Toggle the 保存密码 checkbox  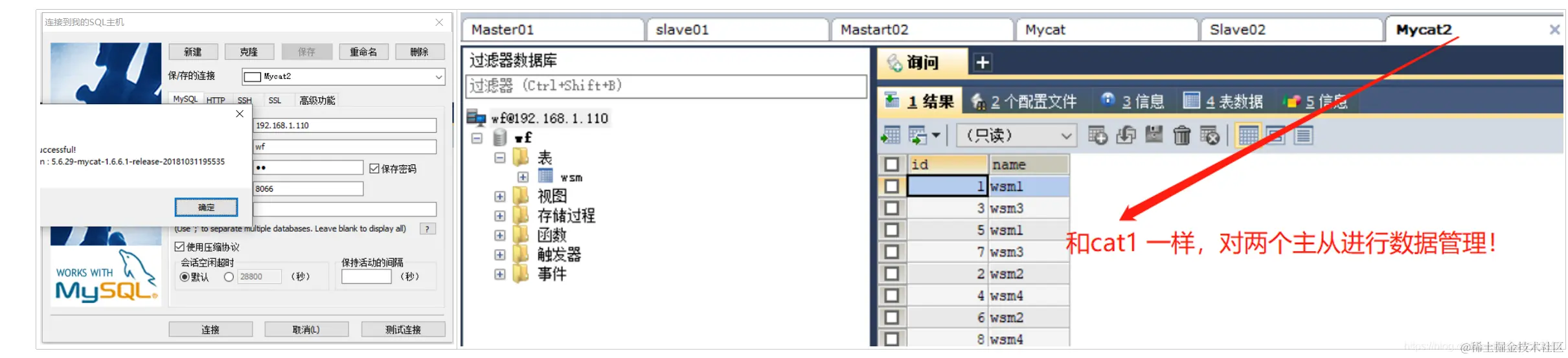374,168
